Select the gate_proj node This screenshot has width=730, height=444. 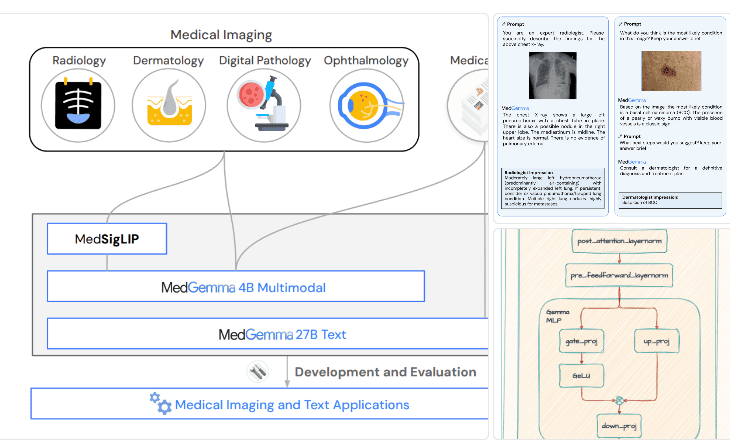(x=580, y=342)
